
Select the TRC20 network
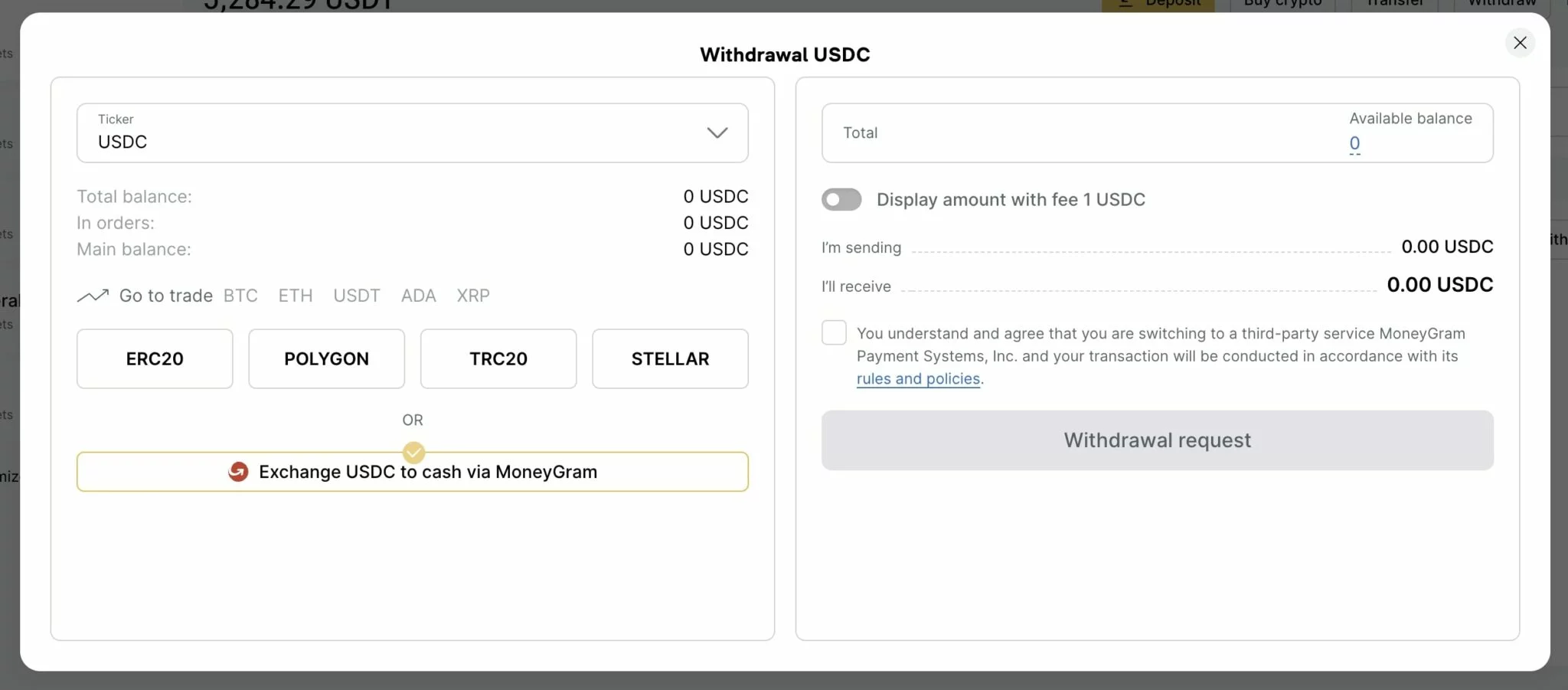click(x=498, y=358)
